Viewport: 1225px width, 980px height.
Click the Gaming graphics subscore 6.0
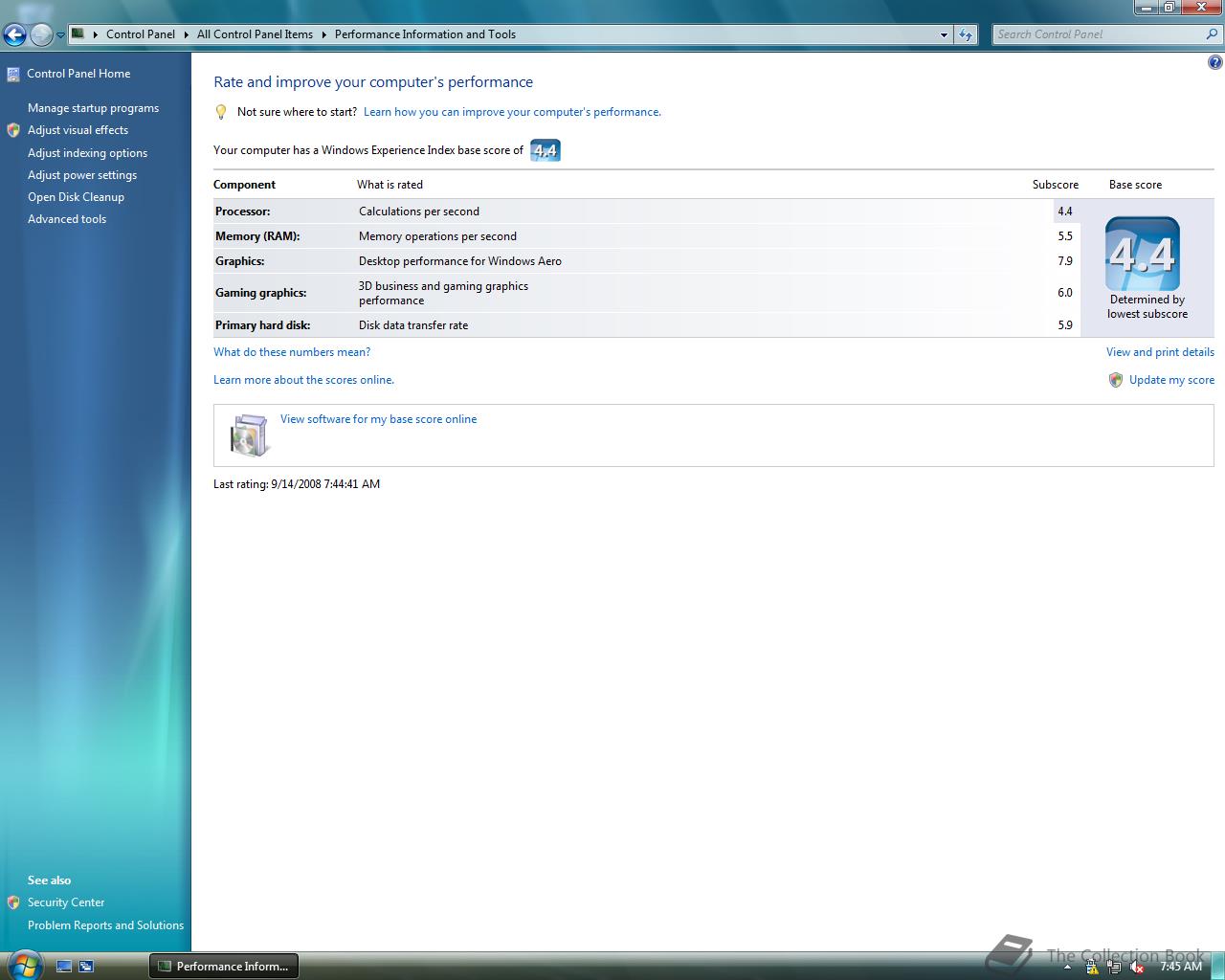[x=1065, y=293]
